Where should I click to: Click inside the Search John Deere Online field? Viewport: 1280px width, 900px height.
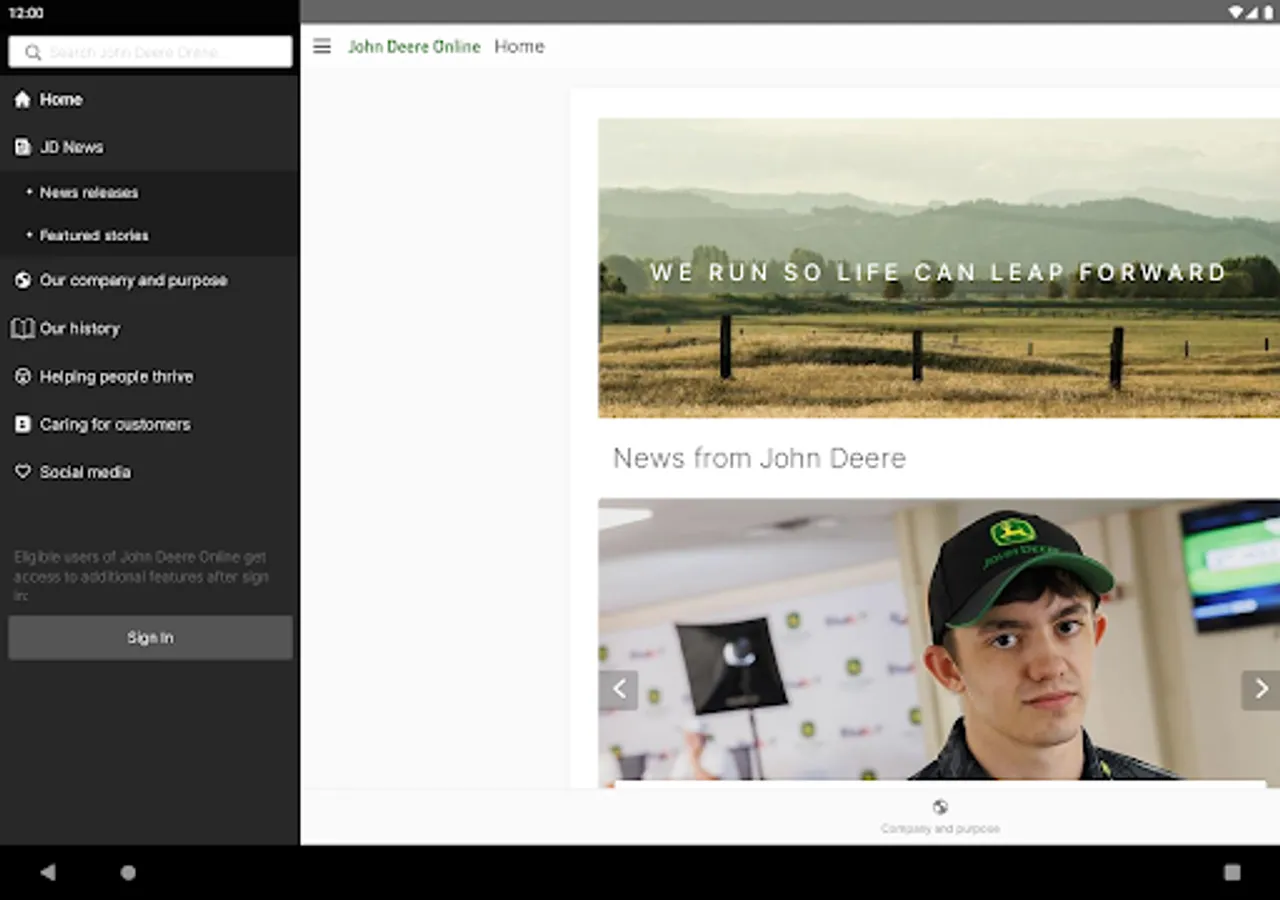[x=150, y=51]
